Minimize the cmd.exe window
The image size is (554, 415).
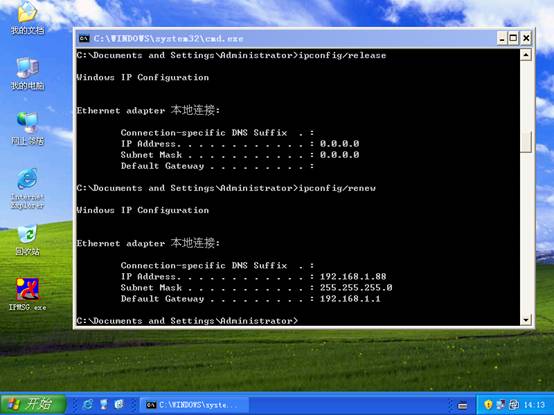(x=501, y=38)
